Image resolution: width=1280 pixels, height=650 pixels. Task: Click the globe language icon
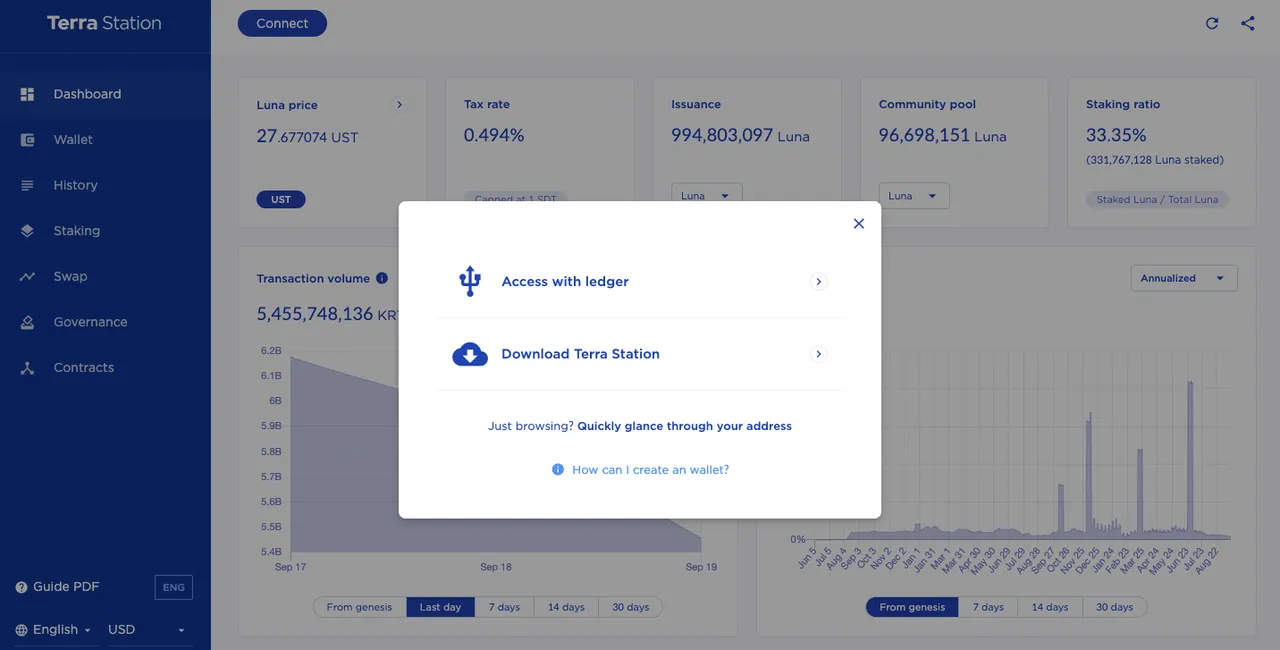pos(22,630)
